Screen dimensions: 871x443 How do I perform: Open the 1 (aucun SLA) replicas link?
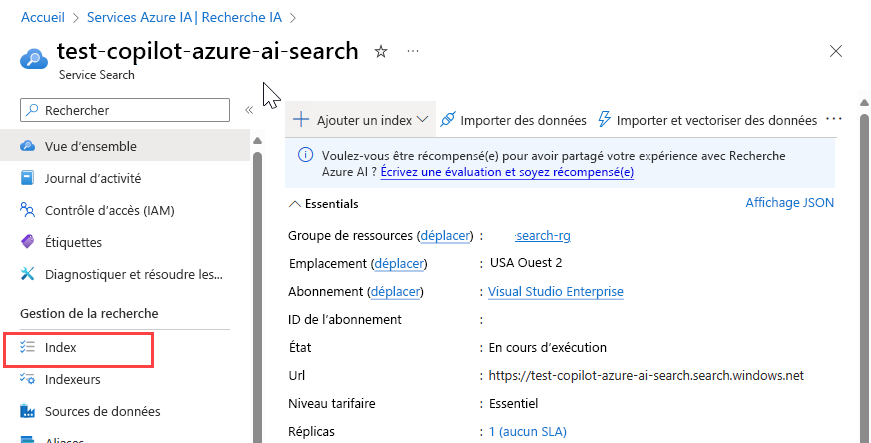(528, 431)
